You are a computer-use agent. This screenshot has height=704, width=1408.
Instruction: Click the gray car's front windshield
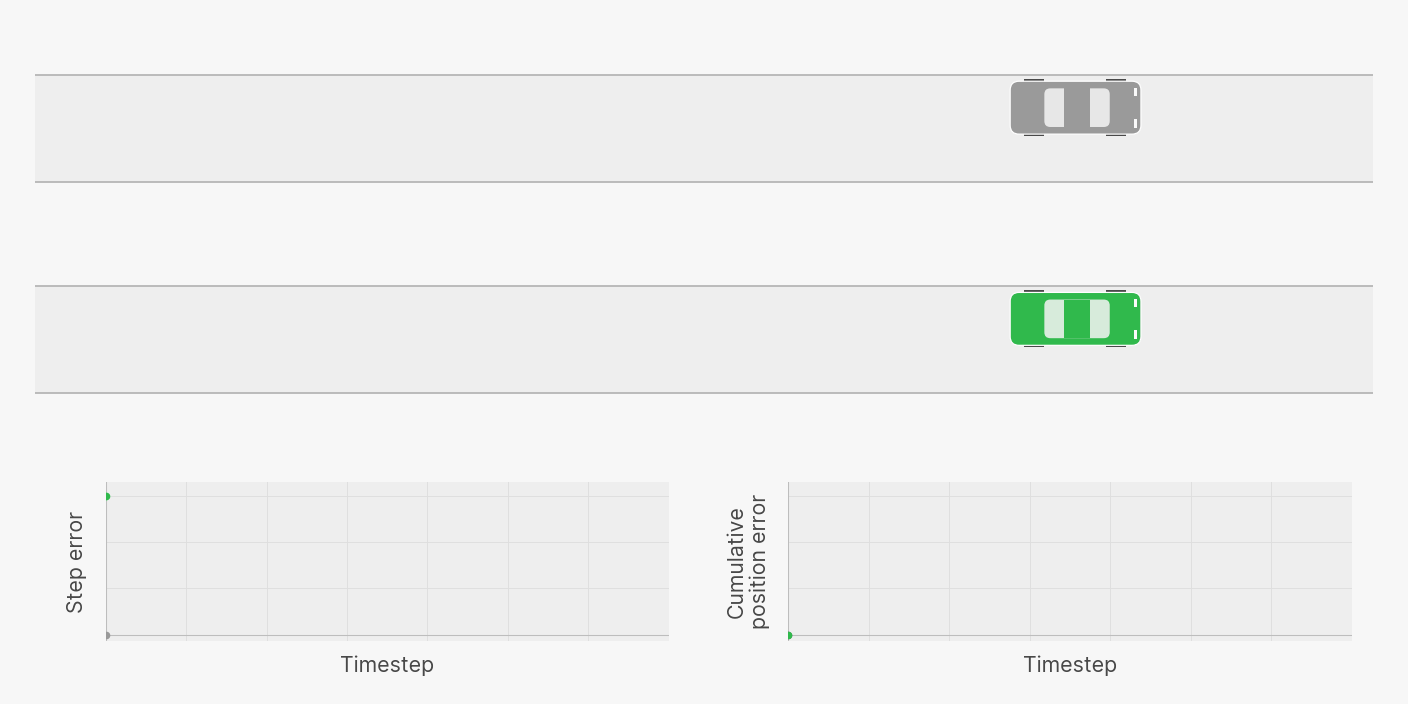tap(1100, 108)
